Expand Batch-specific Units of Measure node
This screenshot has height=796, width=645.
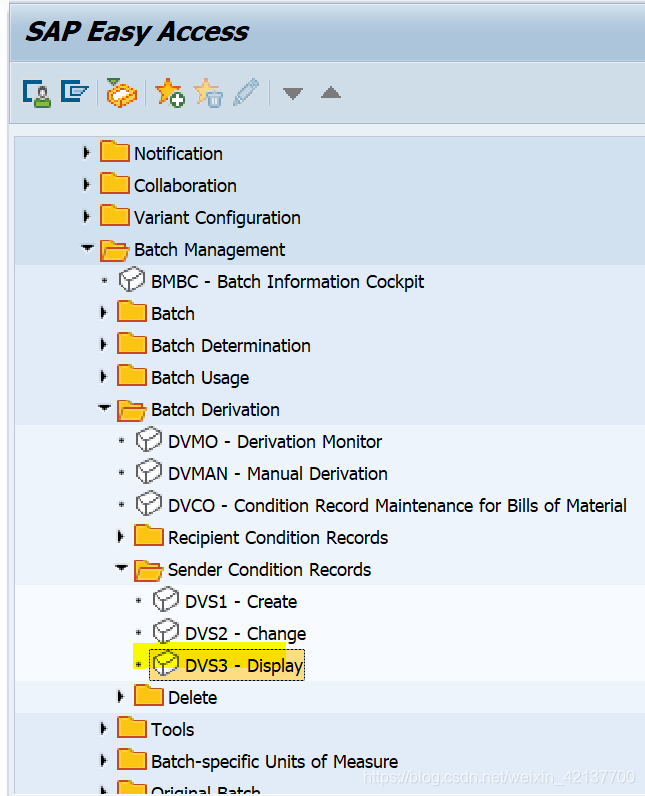coord(103,760)
